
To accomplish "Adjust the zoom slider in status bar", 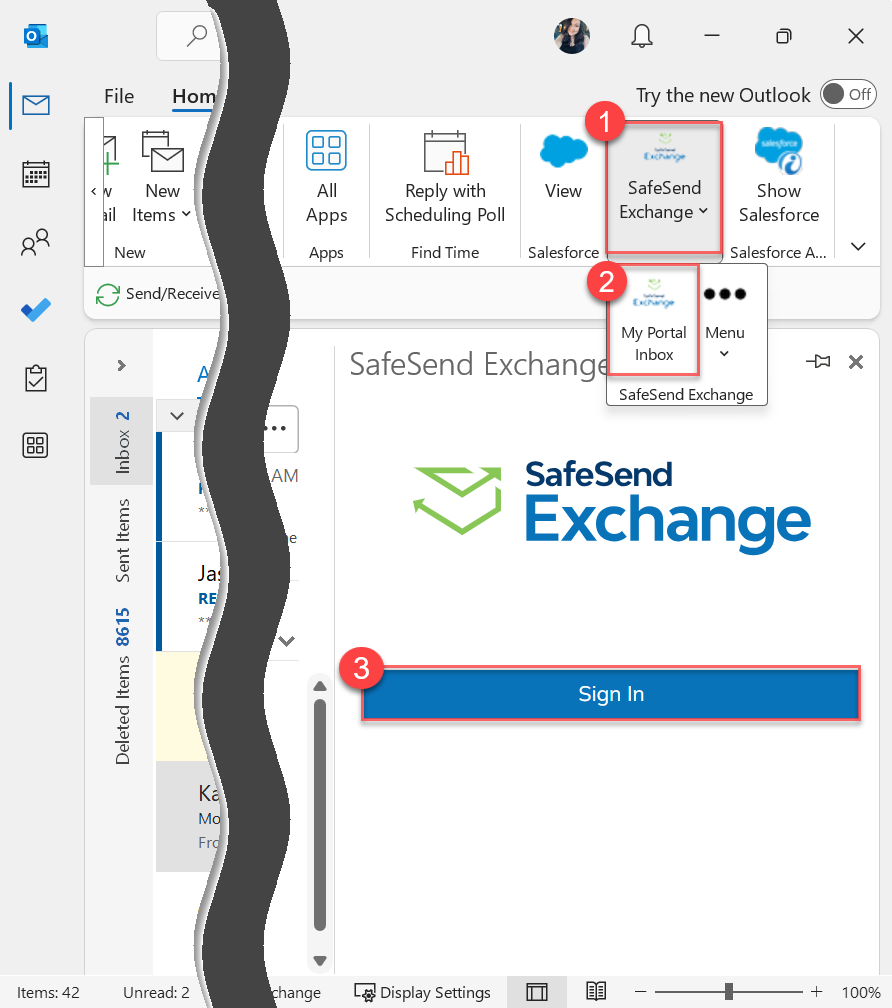I will coord(729,992).
